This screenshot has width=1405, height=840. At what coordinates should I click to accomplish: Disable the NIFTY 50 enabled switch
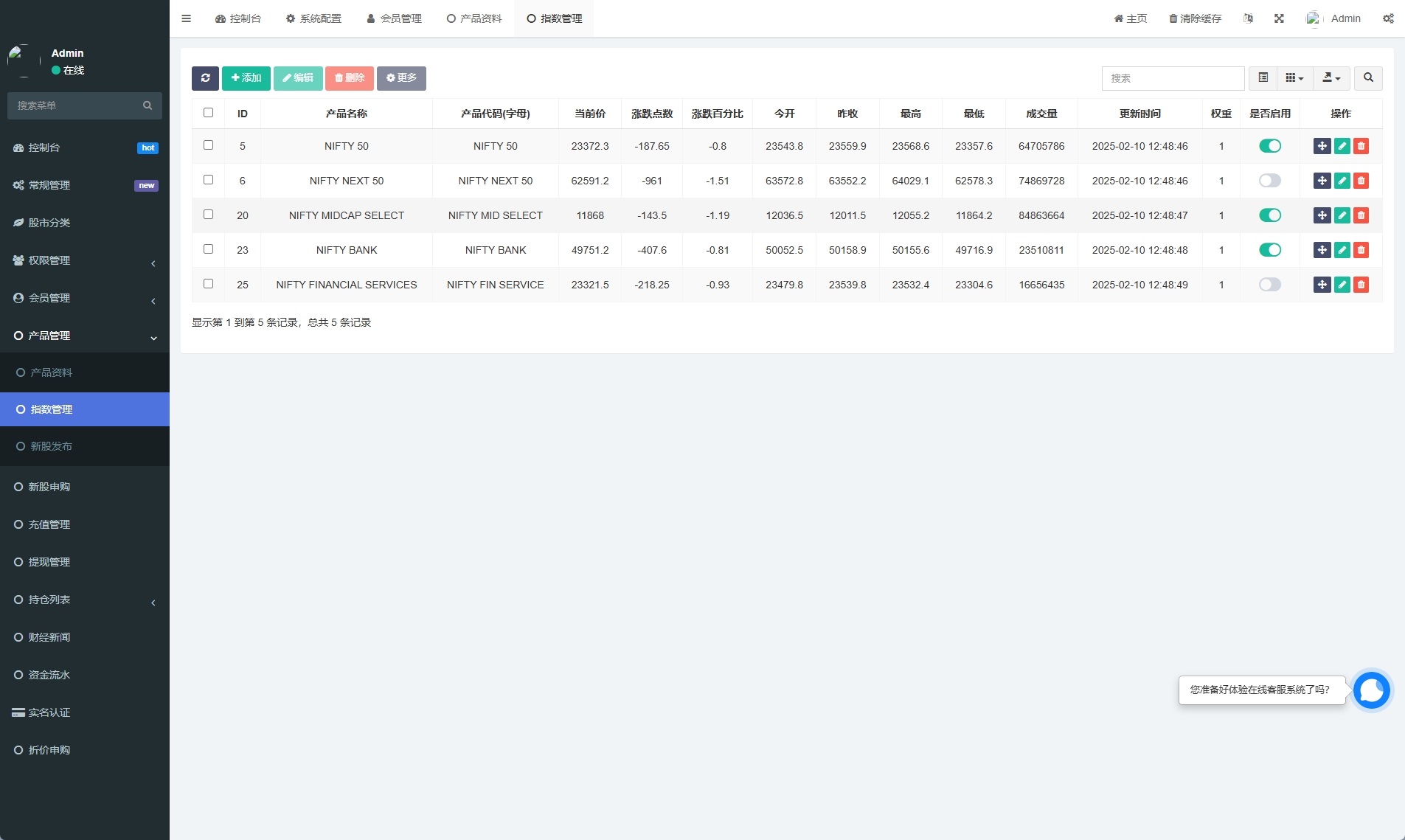tap(1269, 146)
